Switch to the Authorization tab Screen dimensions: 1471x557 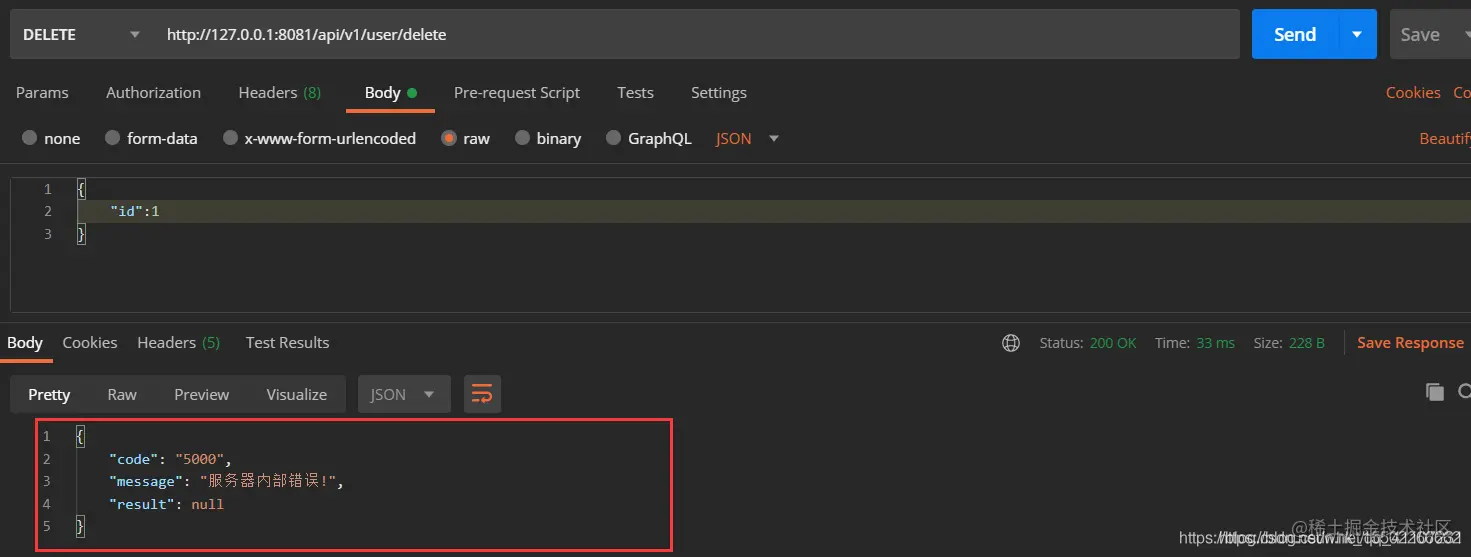153,92
